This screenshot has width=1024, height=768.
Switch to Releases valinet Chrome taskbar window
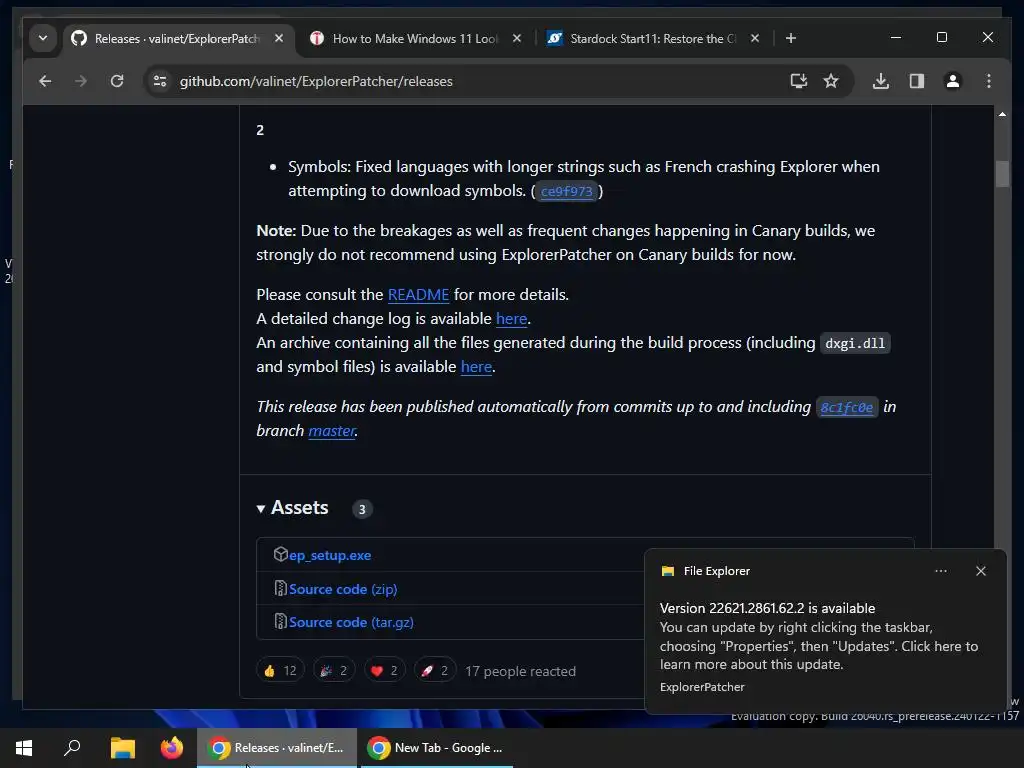coord(277,748)
